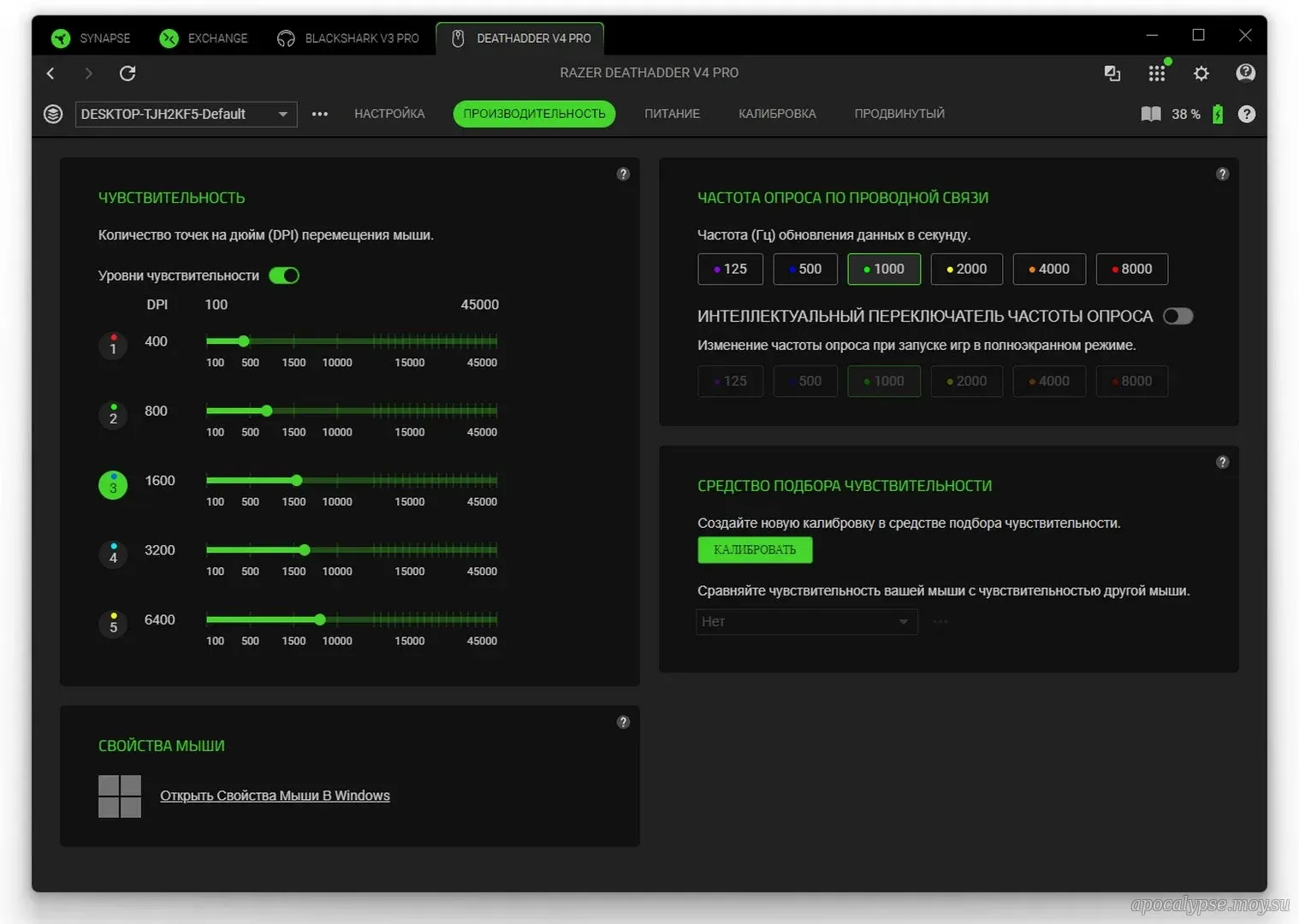This screenshot has height=924, width=1299.
Task: Click the 800 DPI slider handle
Action: [x=267, y=411]
